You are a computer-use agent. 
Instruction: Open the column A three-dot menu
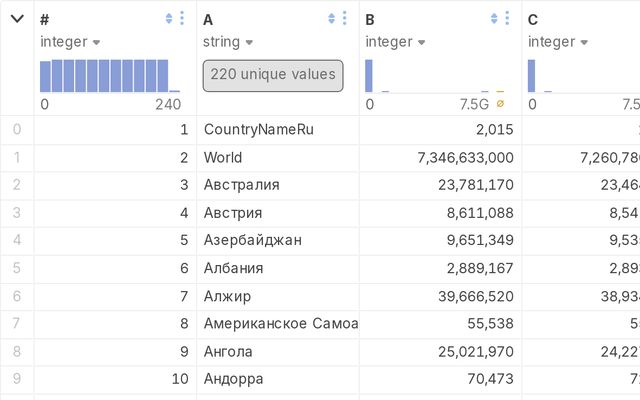(x=345, y=19)
